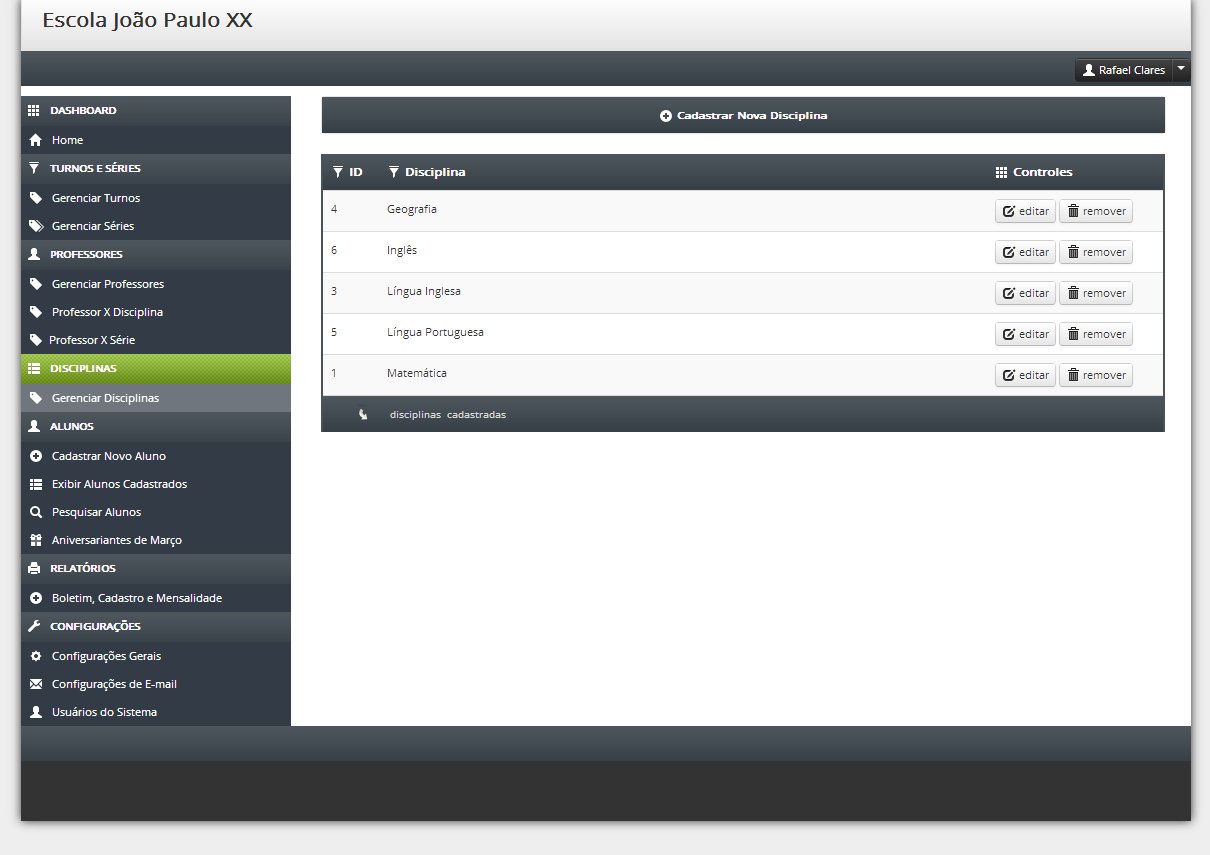Click the Escola João Paulo XX title
The width and height of the screenshot is (1210, 855).
click(x=147, y=20)
